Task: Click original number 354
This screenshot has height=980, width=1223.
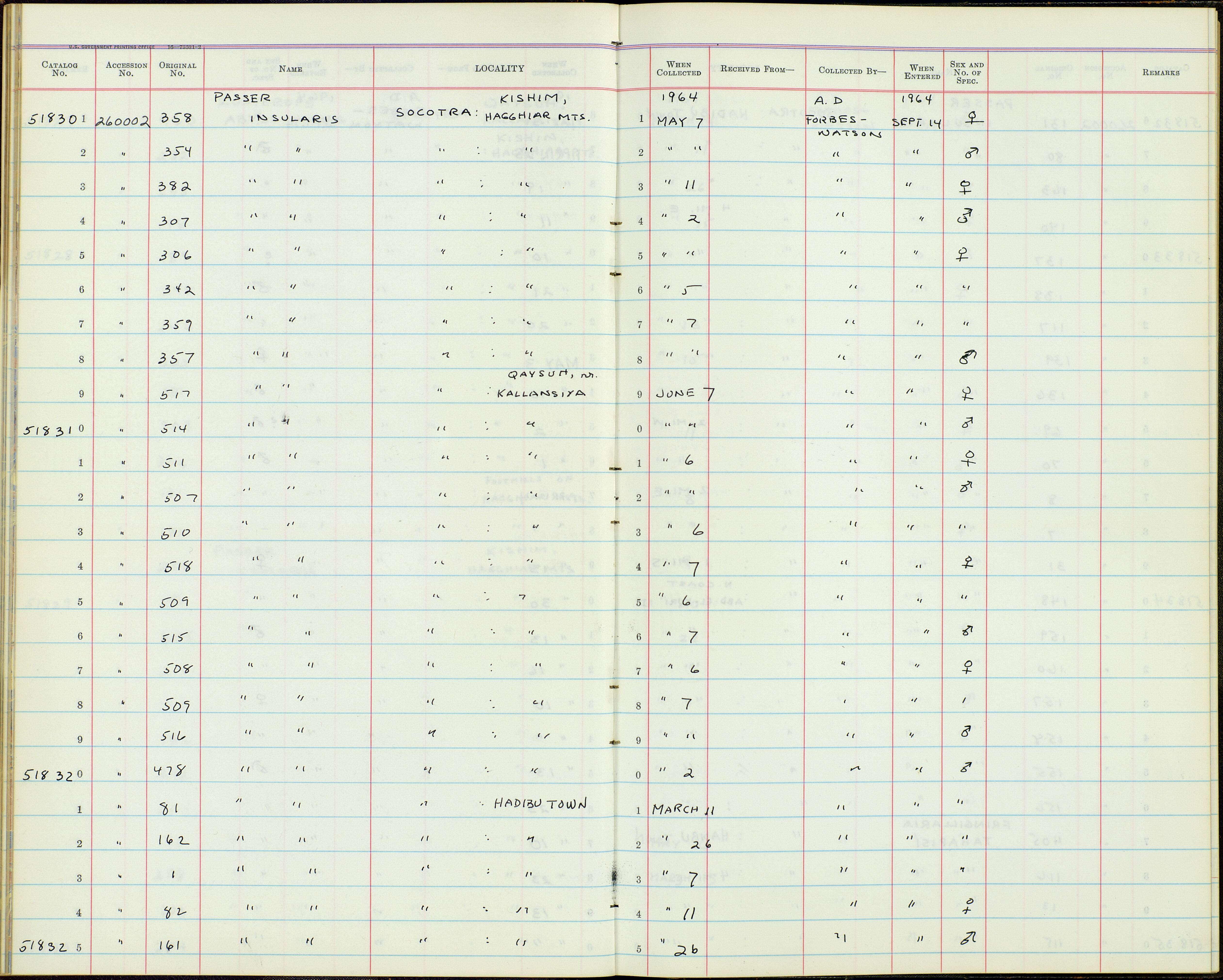Action: [178, 152]
